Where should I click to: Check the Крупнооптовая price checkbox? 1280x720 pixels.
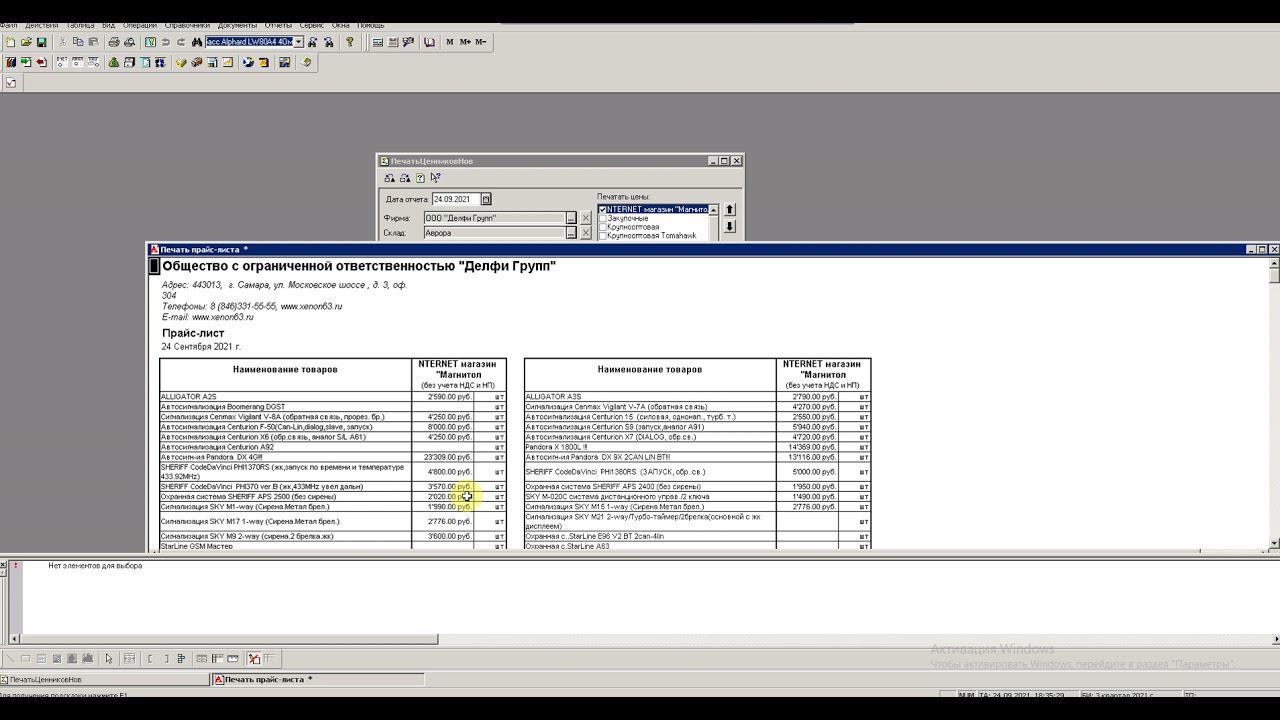(x=602, y=227)
